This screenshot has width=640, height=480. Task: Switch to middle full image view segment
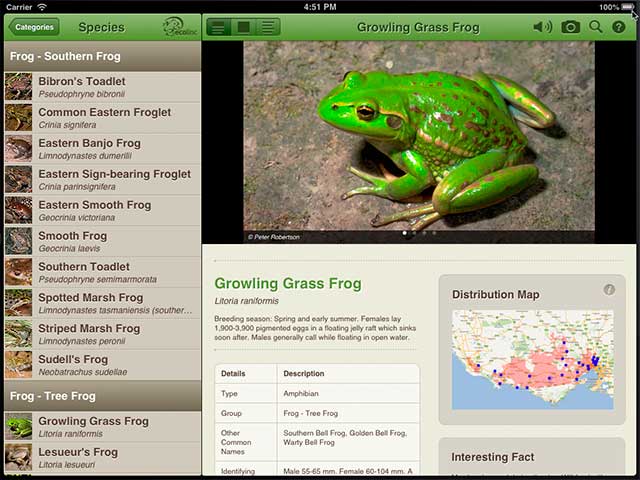(244, 27)
